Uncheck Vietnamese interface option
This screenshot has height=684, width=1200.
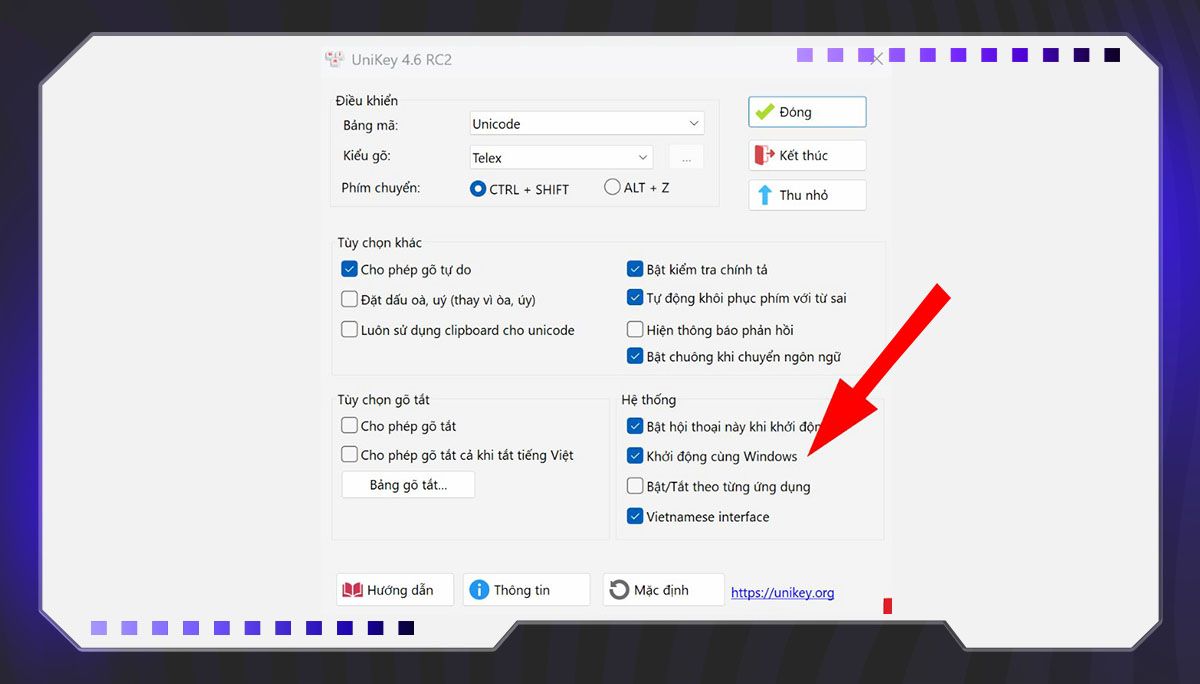click(x=635, y=516)
